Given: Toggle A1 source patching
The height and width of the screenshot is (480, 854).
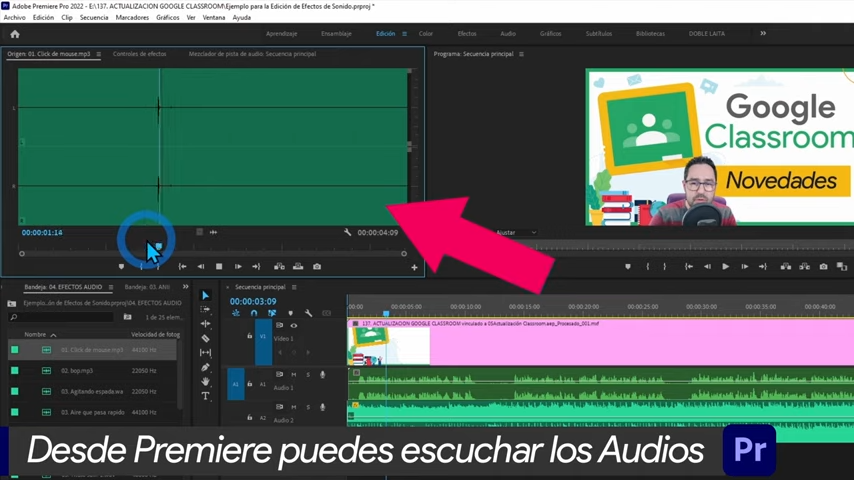Looking at the screenshot, I should 236,384.
